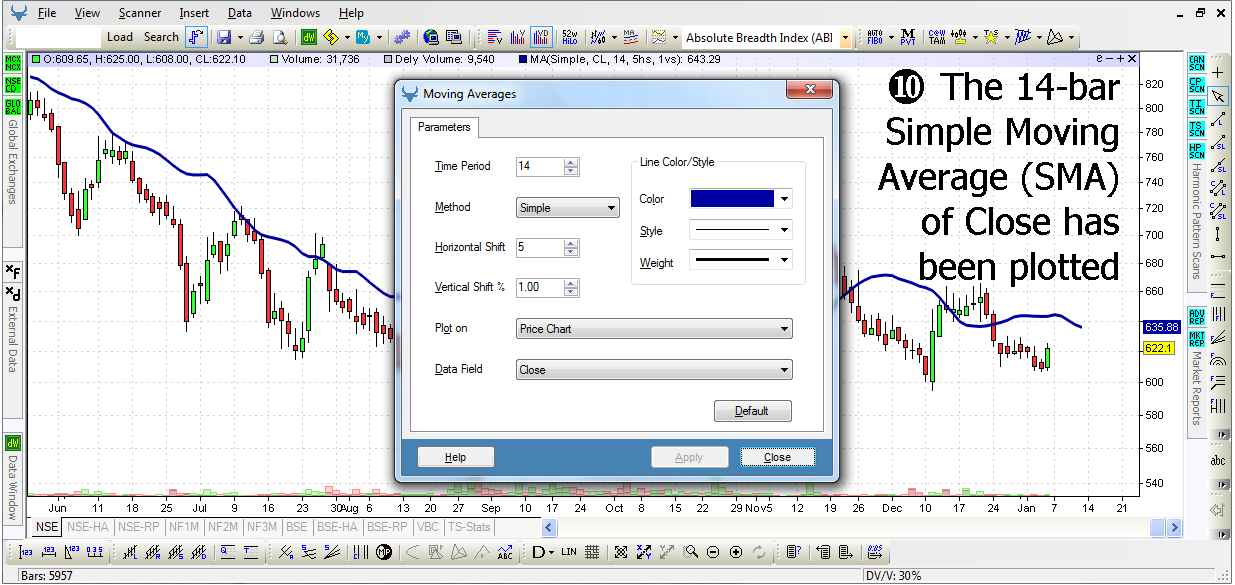This screenshot has height=585, width=1235.
Task: Click the CP SCN scan icon
Action: coord(1196,85)
